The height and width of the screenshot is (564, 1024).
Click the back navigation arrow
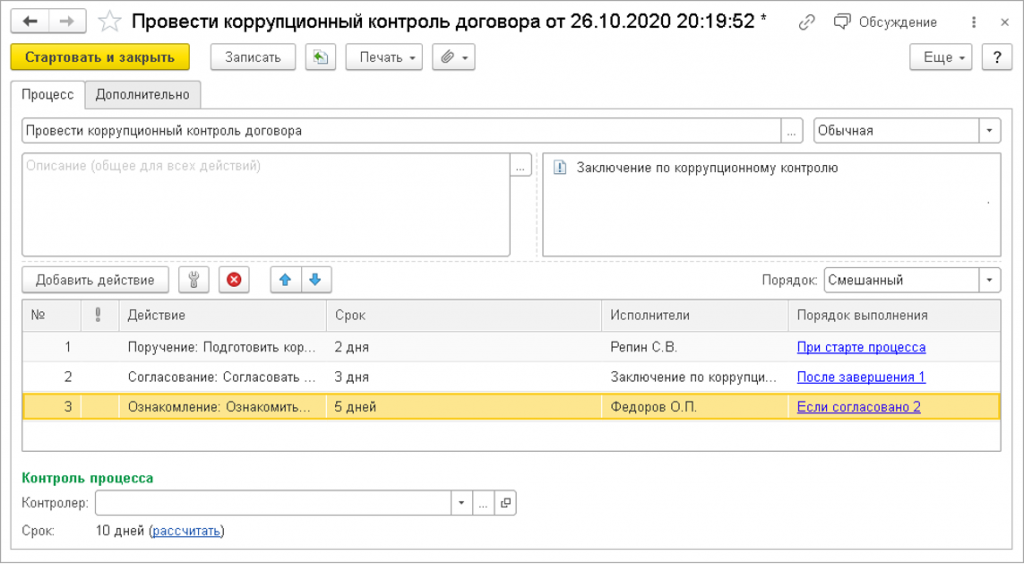coord(30,21)
